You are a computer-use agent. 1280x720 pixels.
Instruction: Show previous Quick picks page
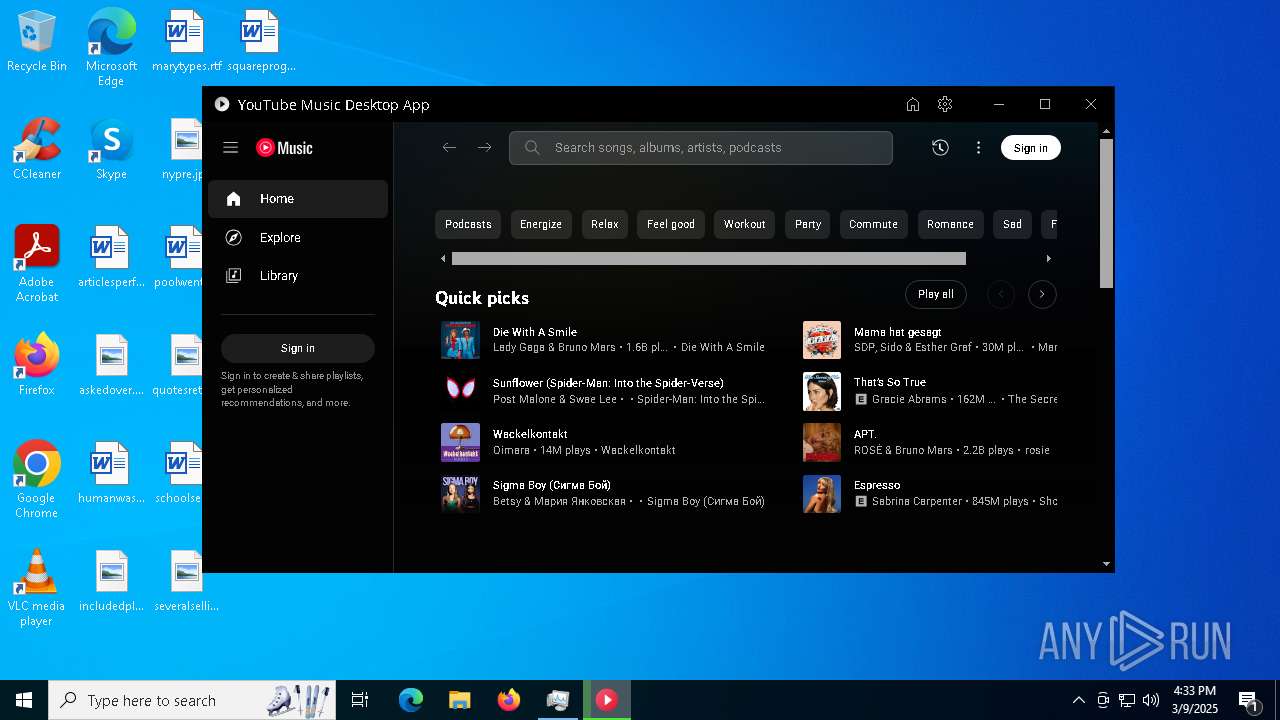pos(1000,294)
